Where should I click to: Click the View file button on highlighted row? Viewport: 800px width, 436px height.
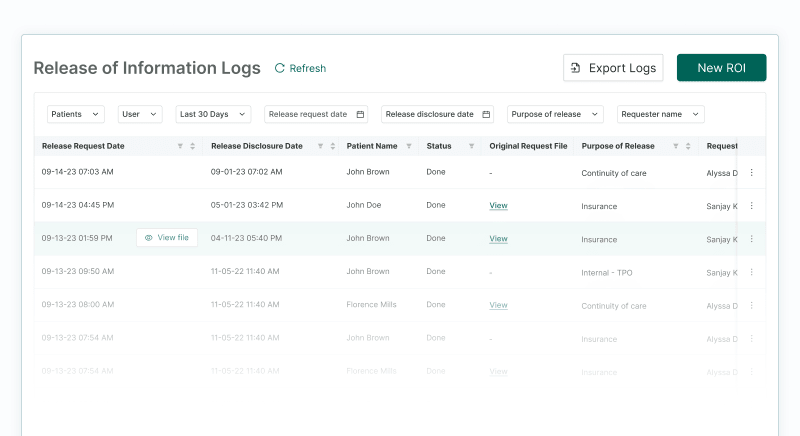tap(167, 238)
